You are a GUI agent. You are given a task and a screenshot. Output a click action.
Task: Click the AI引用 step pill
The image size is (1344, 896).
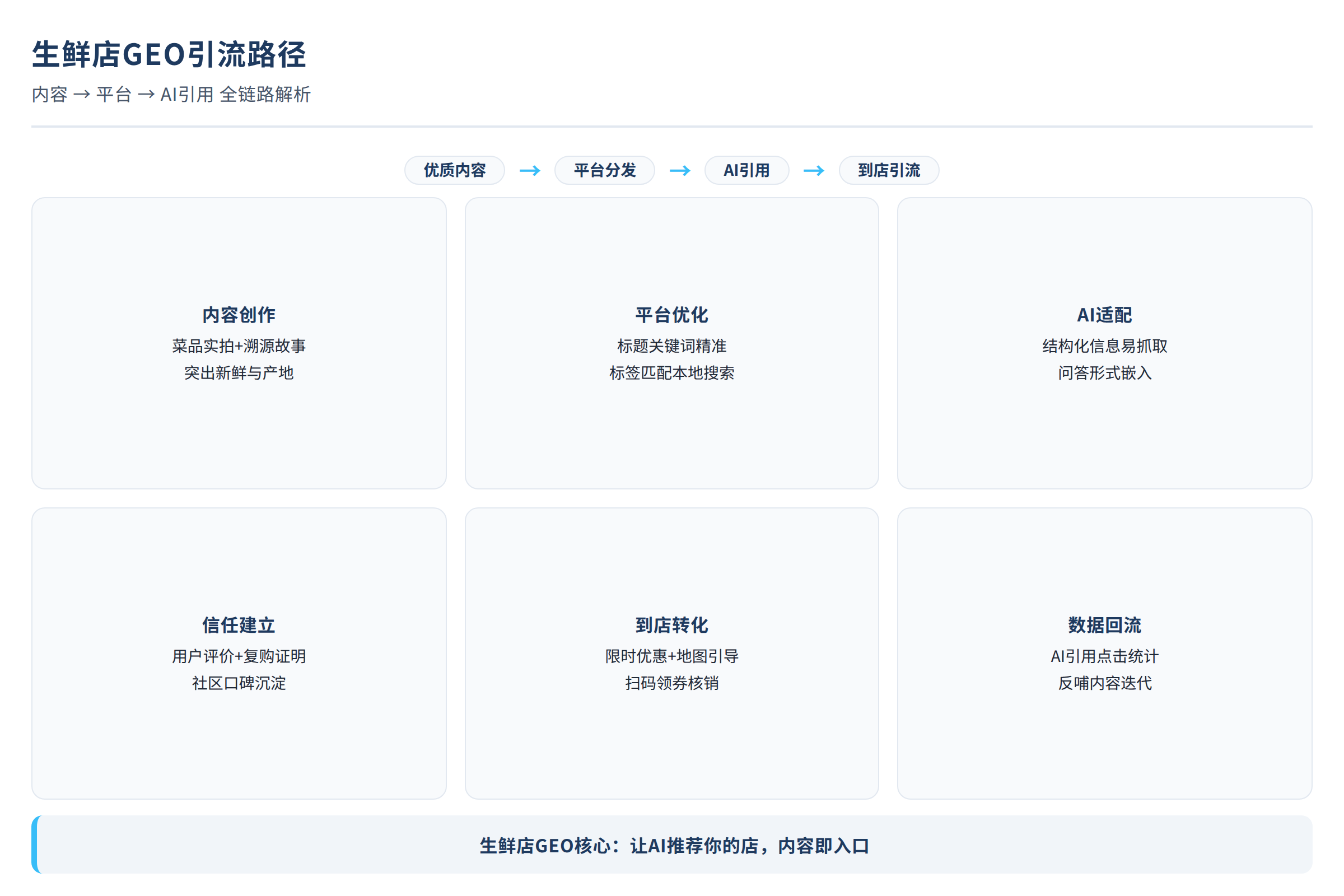pyautogui.click(x=747, y=170)
